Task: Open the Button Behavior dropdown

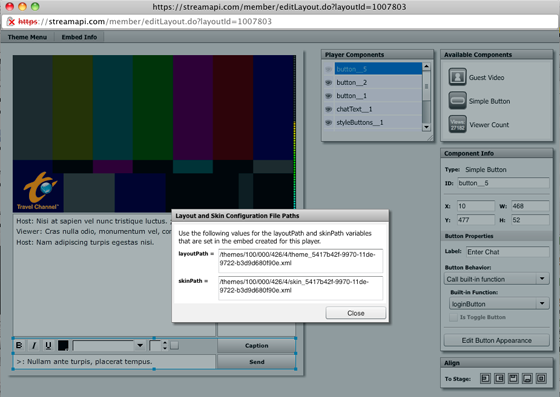Action: [x=496, y=279]
